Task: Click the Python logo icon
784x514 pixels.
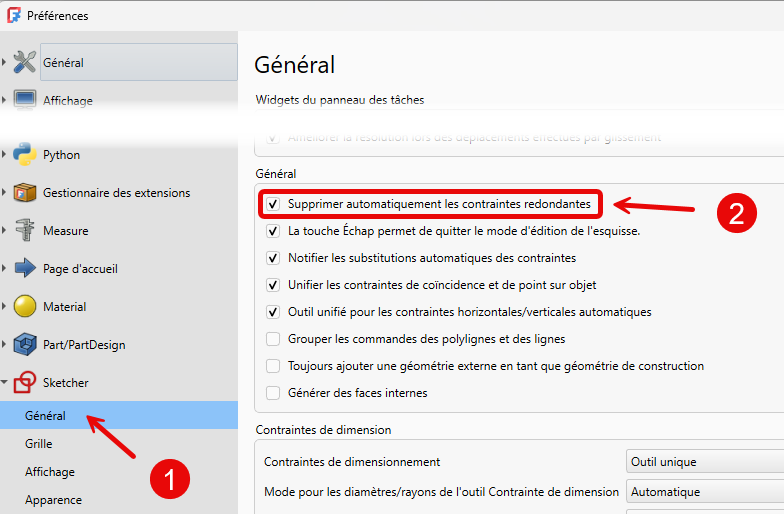Action: pyautogui.click(x=25, y=155)
